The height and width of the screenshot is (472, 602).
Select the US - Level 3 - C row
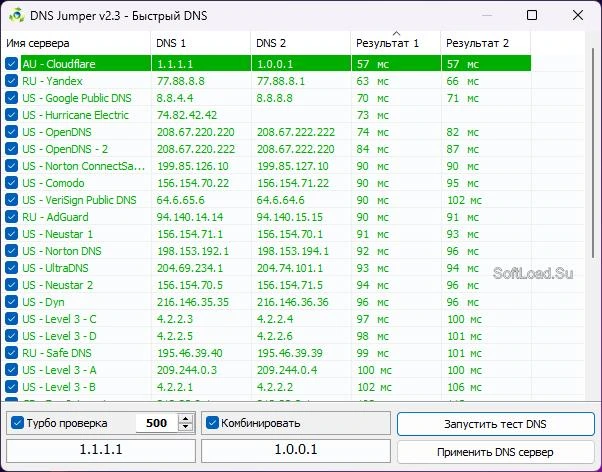tap(268, 319)
